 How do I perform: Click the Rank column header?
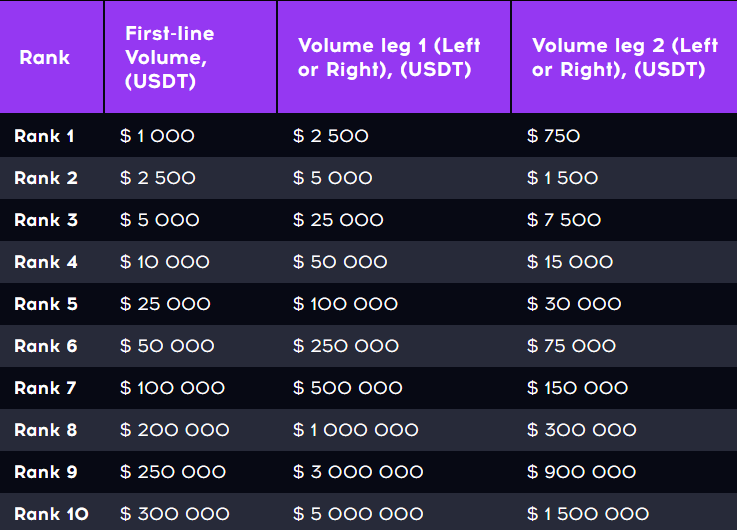tap(45, 57)
